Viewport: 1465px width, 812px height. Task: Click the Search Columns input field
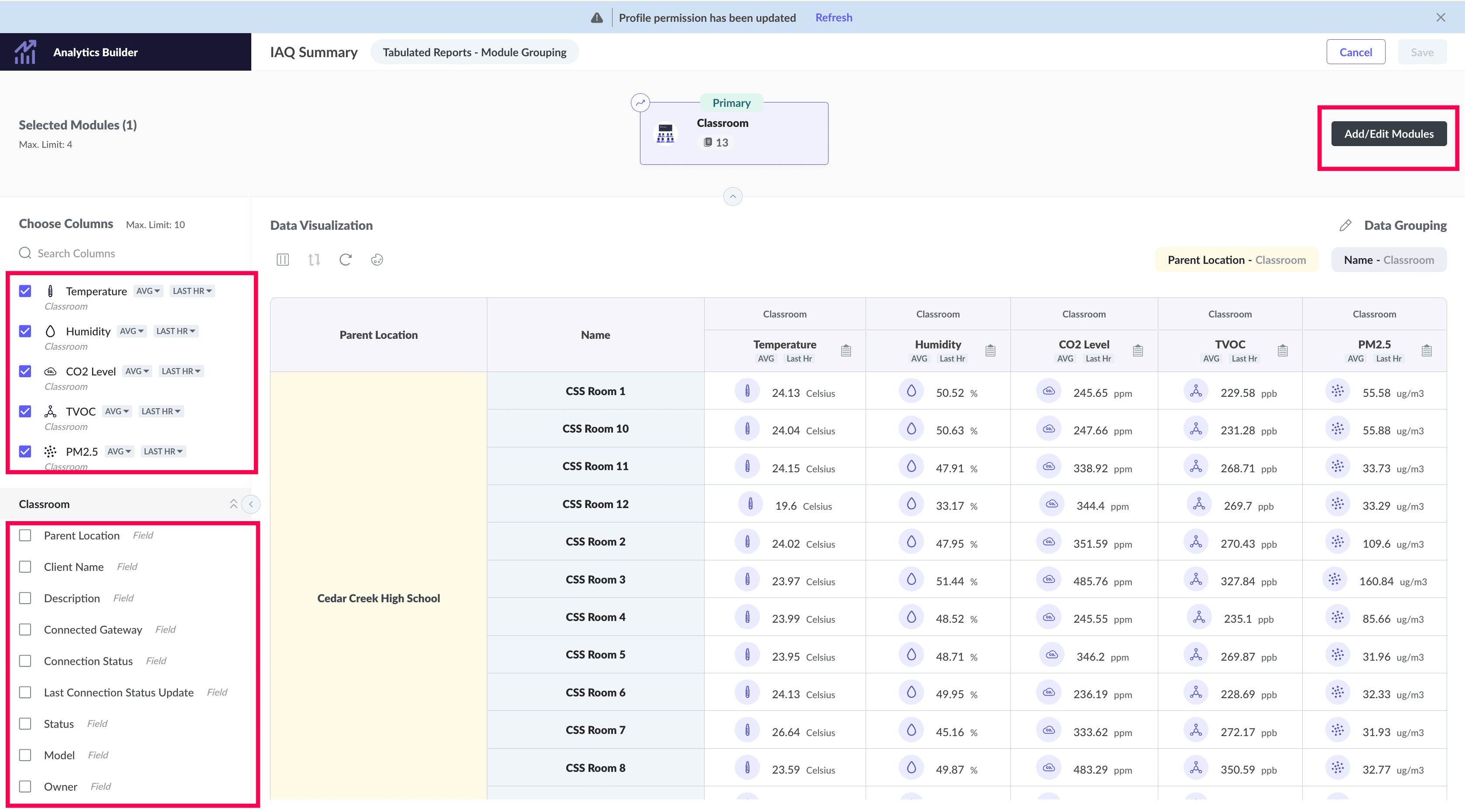76,253
